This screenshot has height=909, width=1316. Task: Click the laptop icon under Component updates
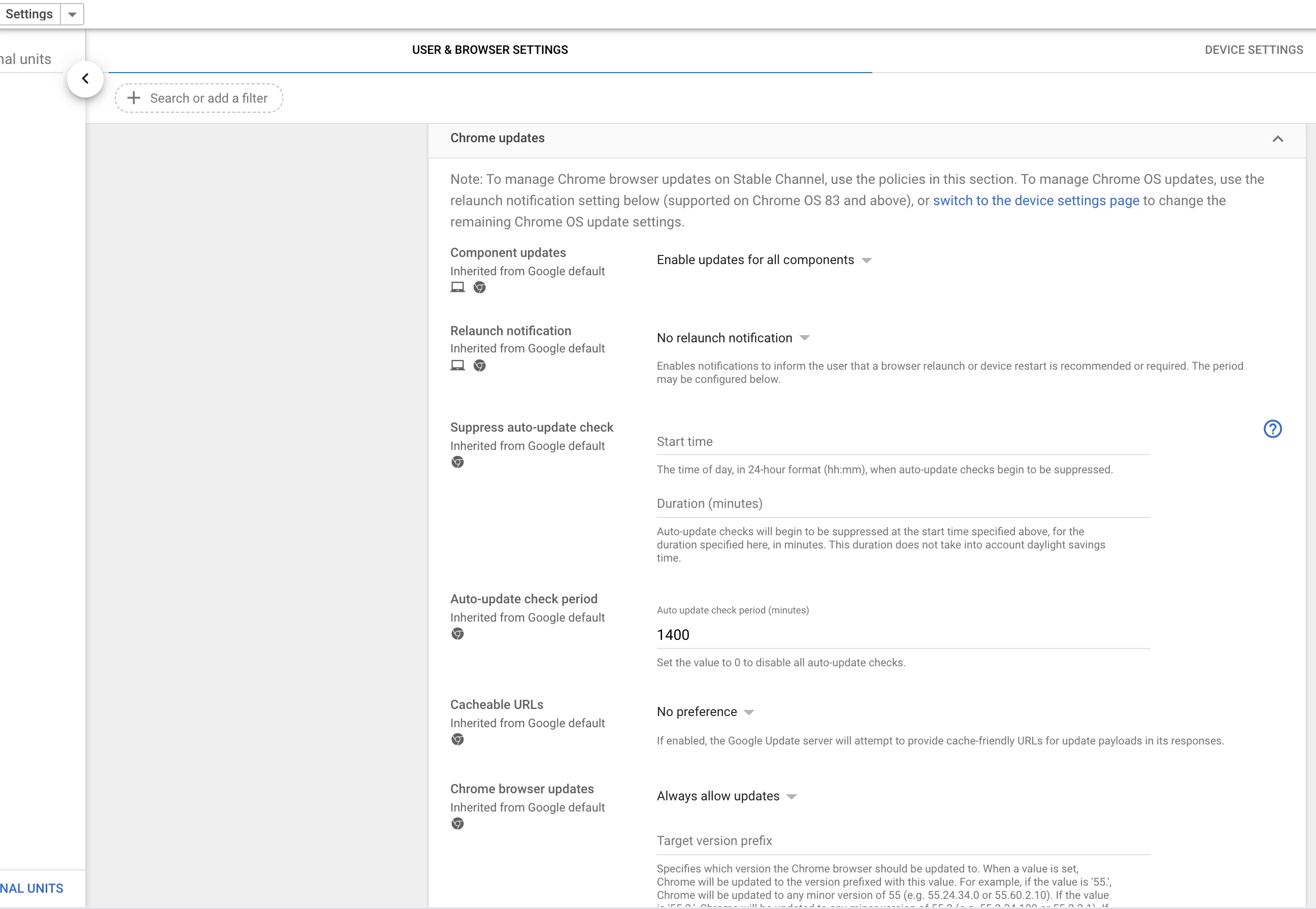[x=457, y=287]
